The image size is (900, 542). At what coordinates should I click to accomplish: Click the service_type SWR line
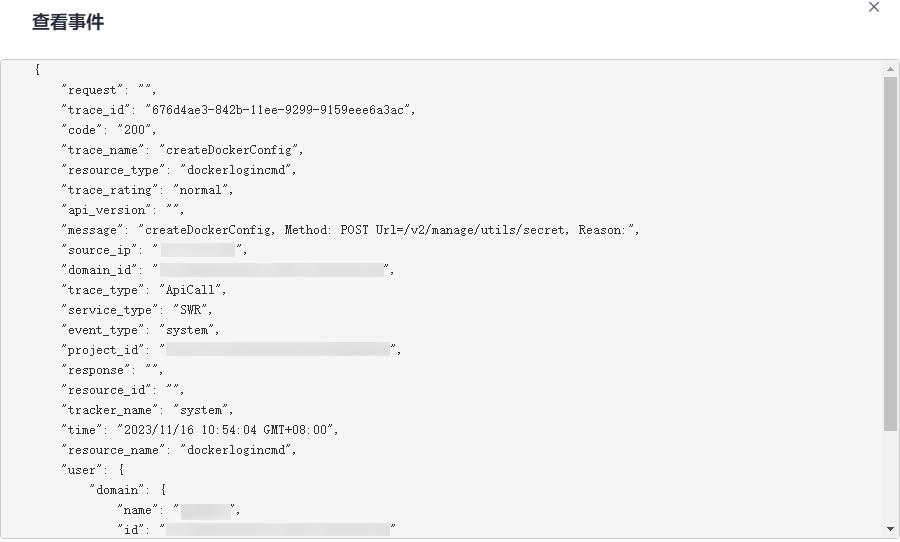(x=137, y=310)
